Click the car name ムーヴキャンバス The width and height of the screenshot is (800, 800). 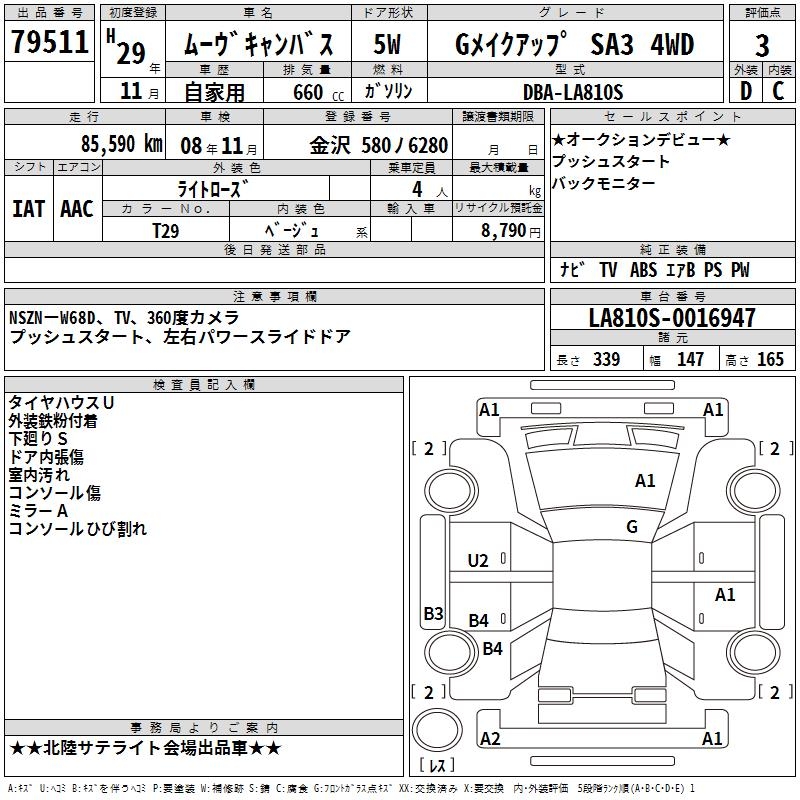(258, 44)
